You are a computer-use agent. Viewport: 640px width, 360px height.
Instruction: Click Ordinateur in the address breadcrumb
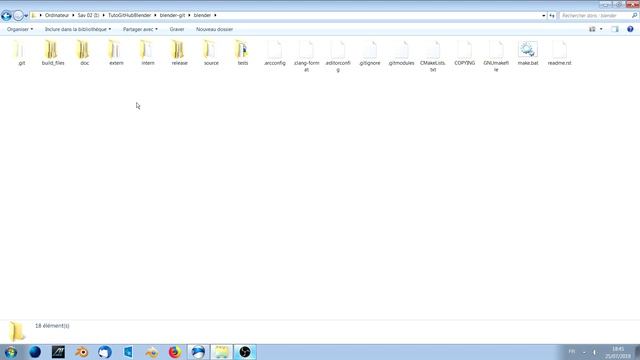point(57,15)
